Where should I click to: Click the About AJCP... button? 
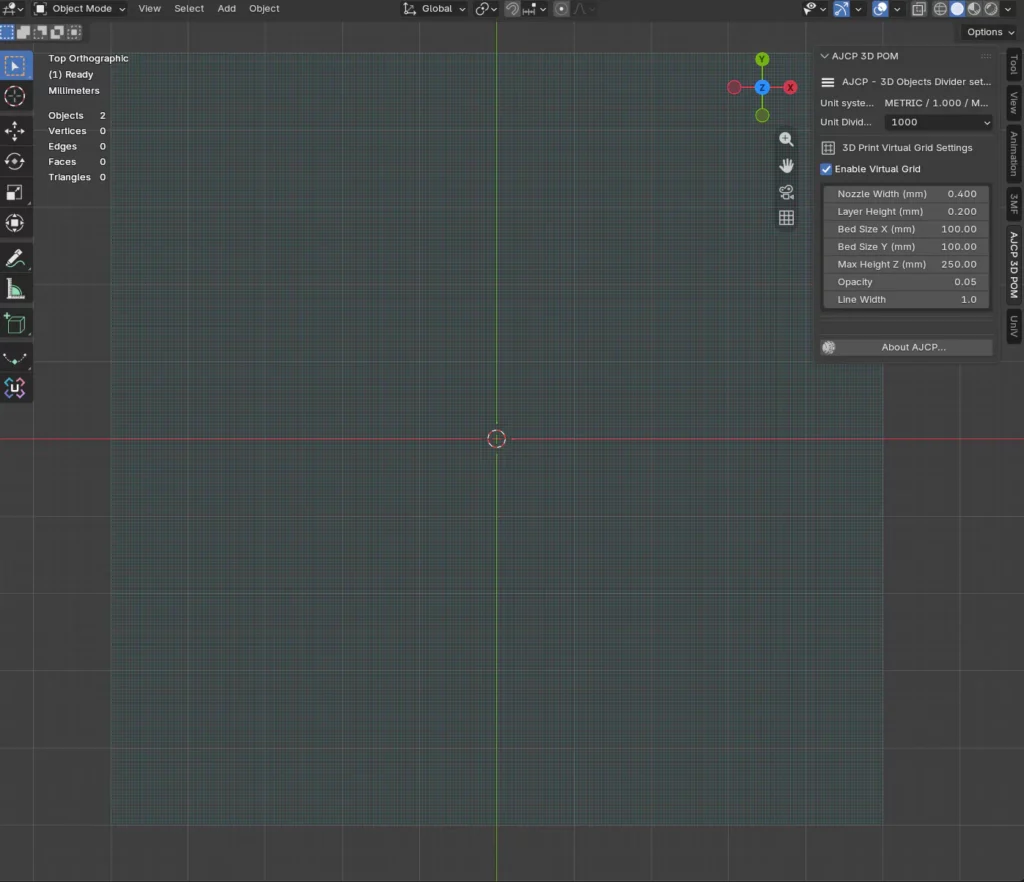906,347
